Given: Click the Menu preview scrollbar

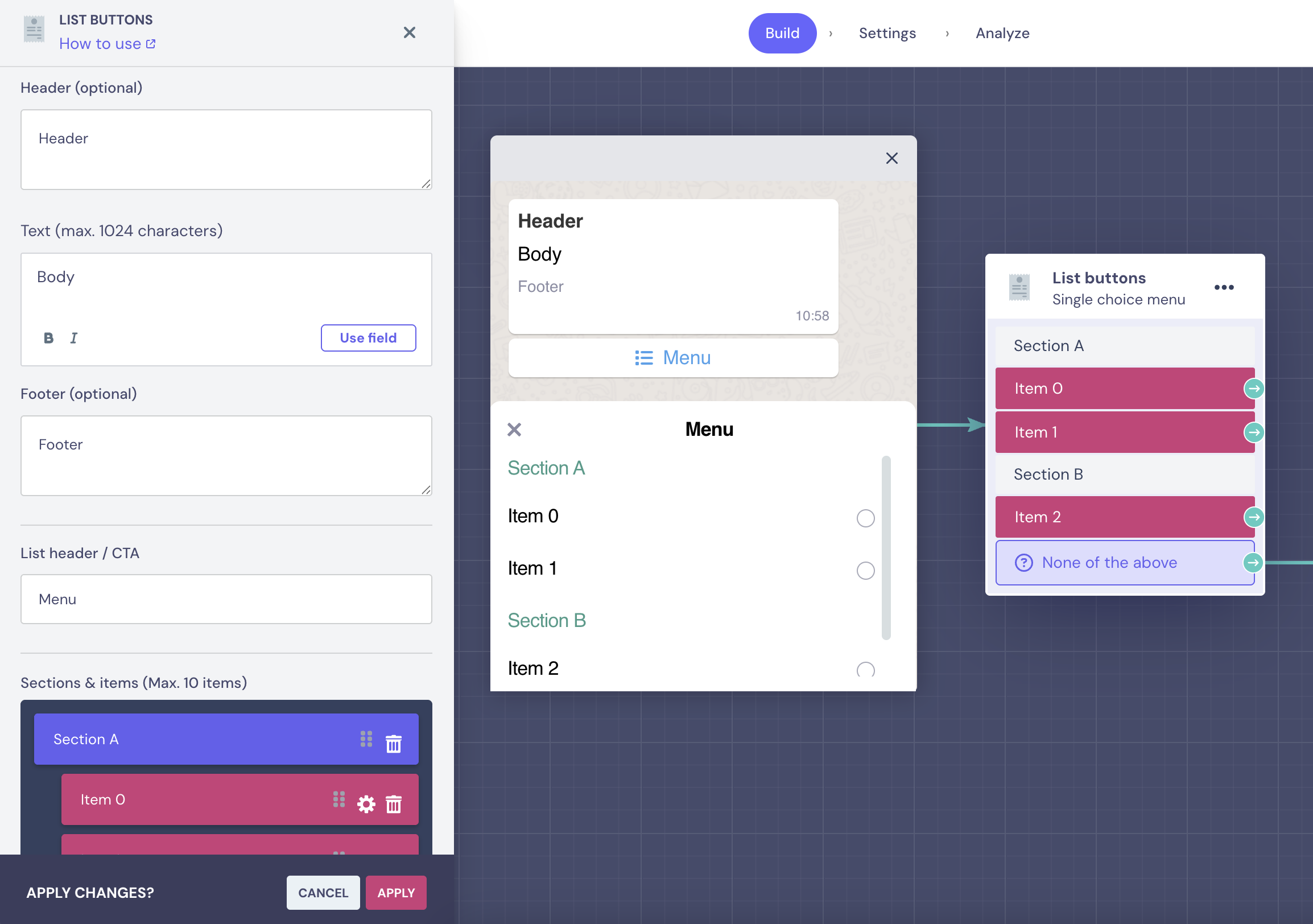Looking at the screenshot, I should click(886, 547).
